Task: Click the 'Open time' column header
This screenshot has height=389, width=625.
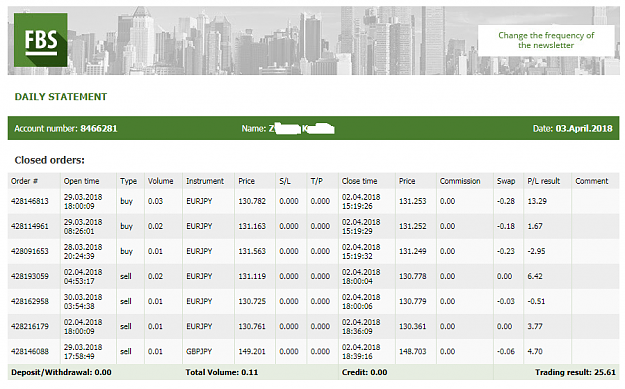Action: [x=81, y=181]
